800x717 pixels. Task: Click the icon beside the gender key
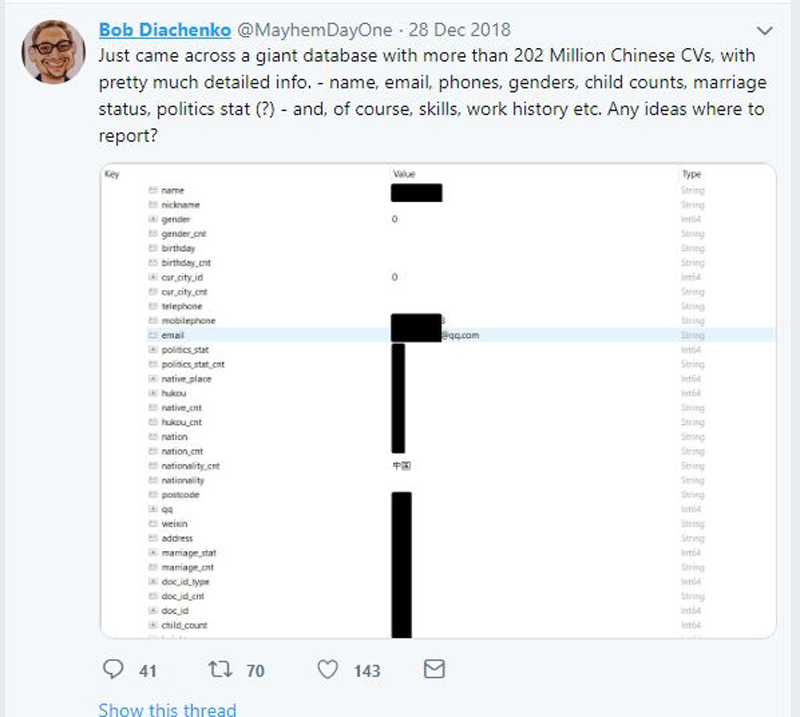click(x=153, y=219)
